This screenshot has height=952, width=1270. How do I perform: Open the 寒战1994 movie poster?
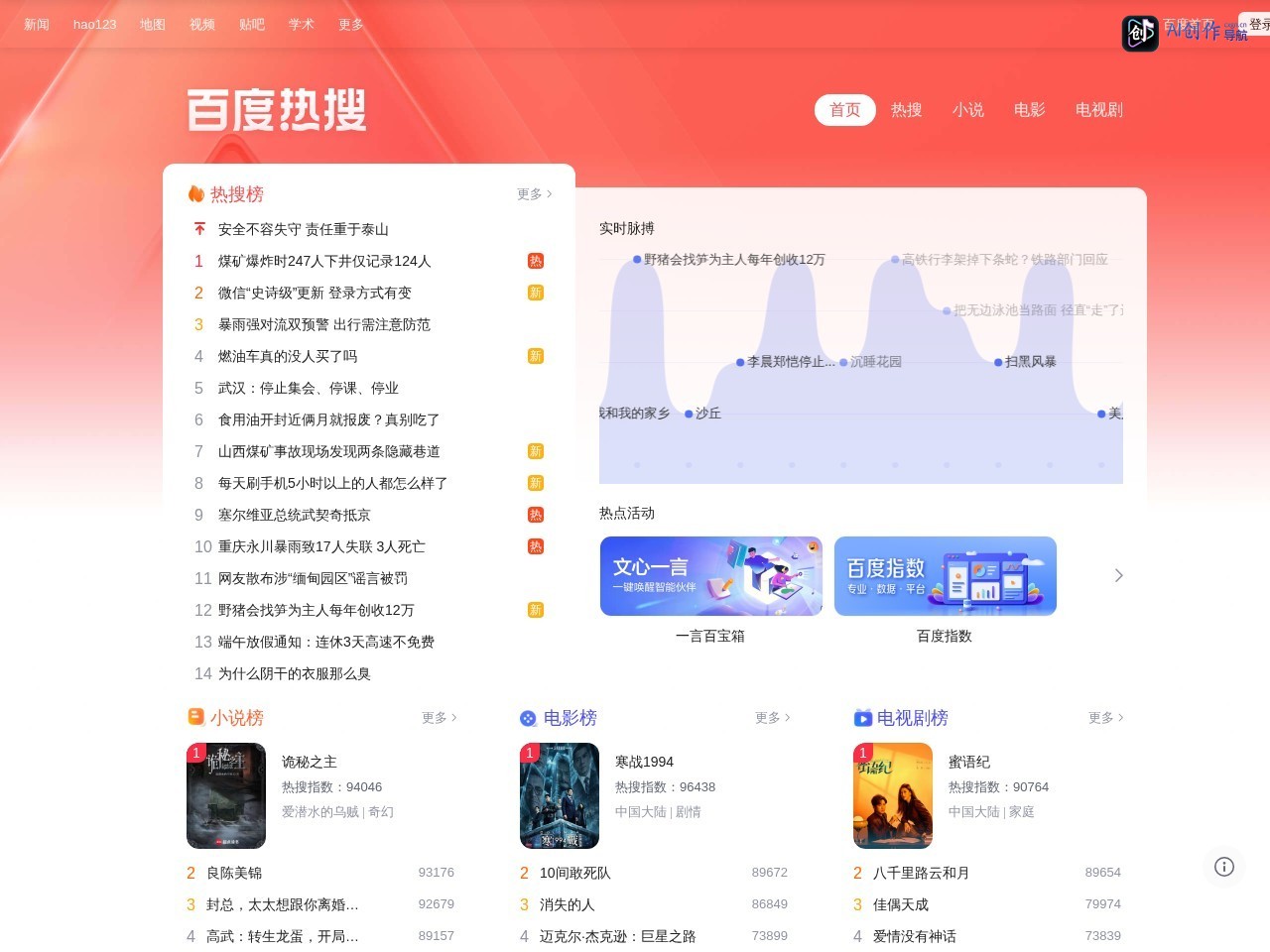coord(560,795)
